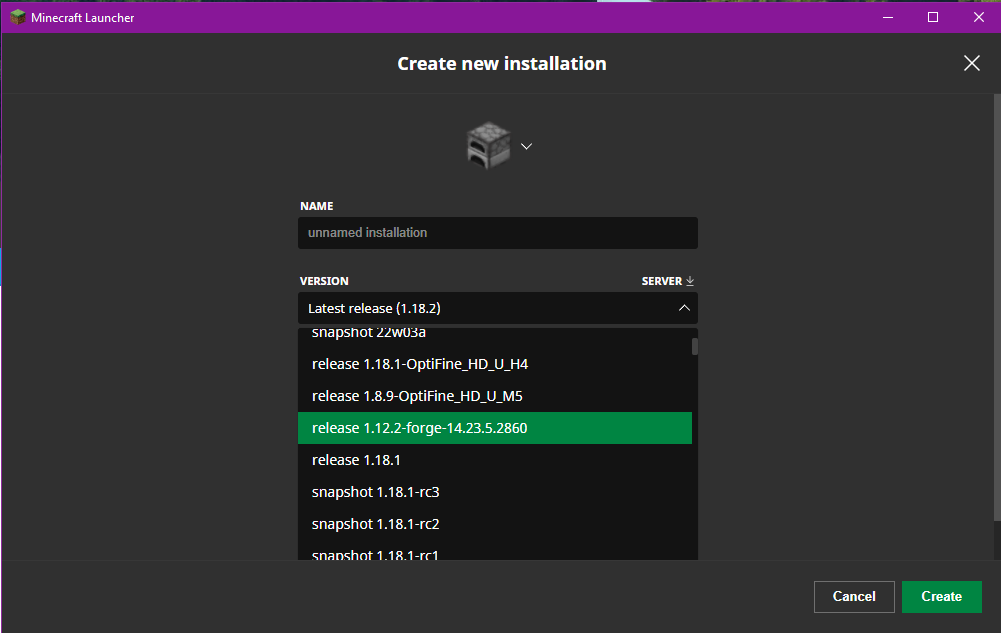Select snapshot 1.18.1-rc3
Screen dimensions: 1001x633
point(495,491)
